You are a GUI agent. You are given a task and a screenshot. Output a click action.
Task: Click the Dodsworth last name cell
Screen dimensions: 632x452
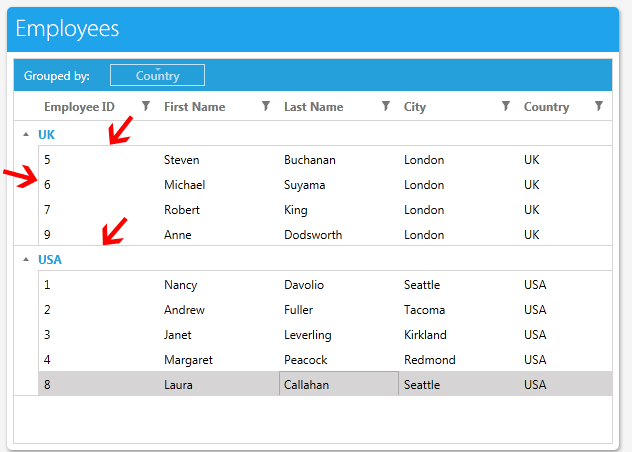click(312, 235)
